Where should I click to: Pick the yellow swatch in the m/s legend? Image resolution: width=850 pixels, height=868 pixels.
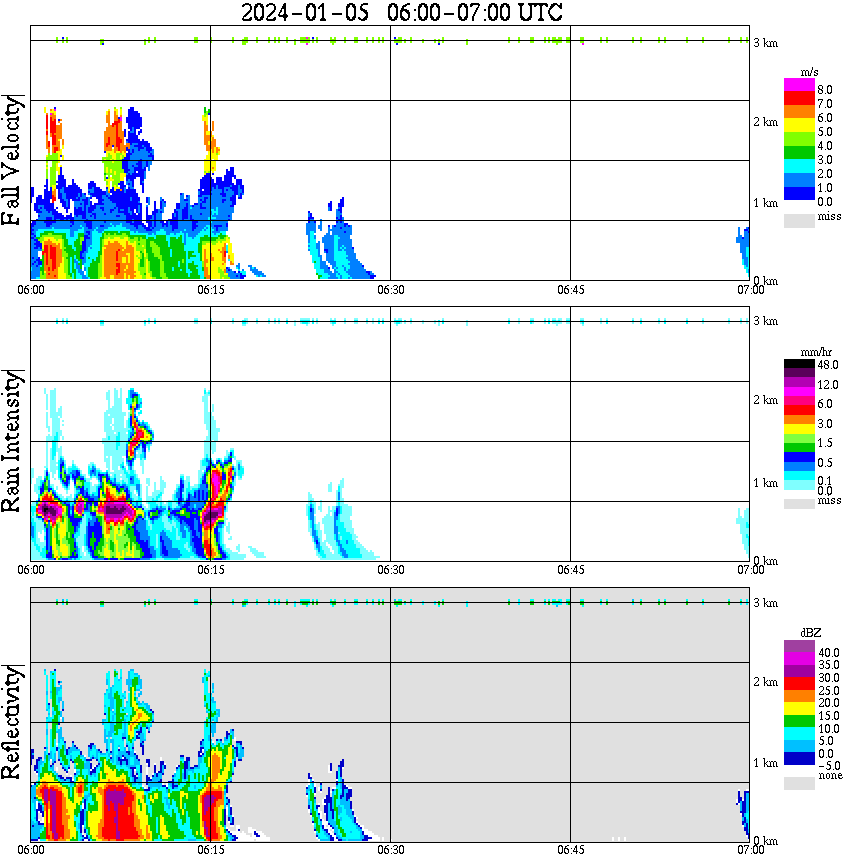click(x=799, y=126)
